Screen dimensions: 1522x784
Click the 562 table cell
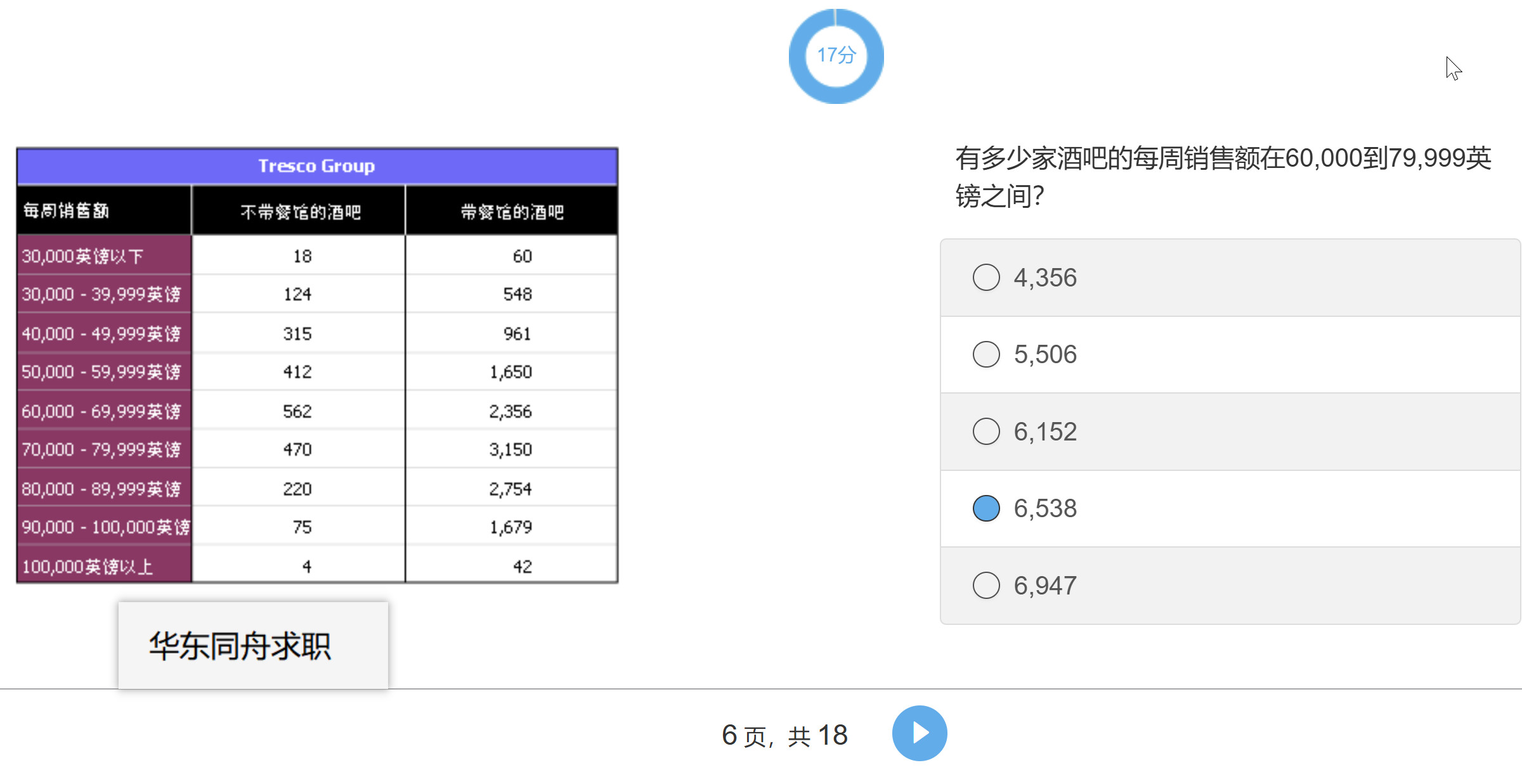(297, 411)
